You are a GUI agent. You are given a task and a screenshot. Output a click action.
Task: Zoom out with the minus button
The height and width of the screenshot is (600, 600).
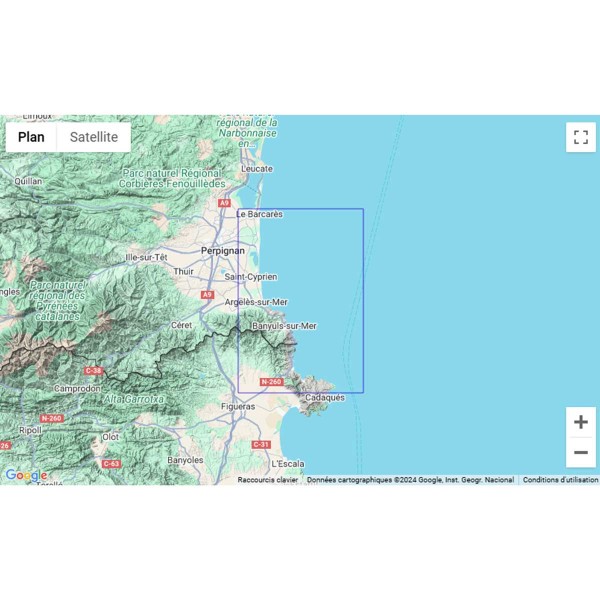point(580,453)
